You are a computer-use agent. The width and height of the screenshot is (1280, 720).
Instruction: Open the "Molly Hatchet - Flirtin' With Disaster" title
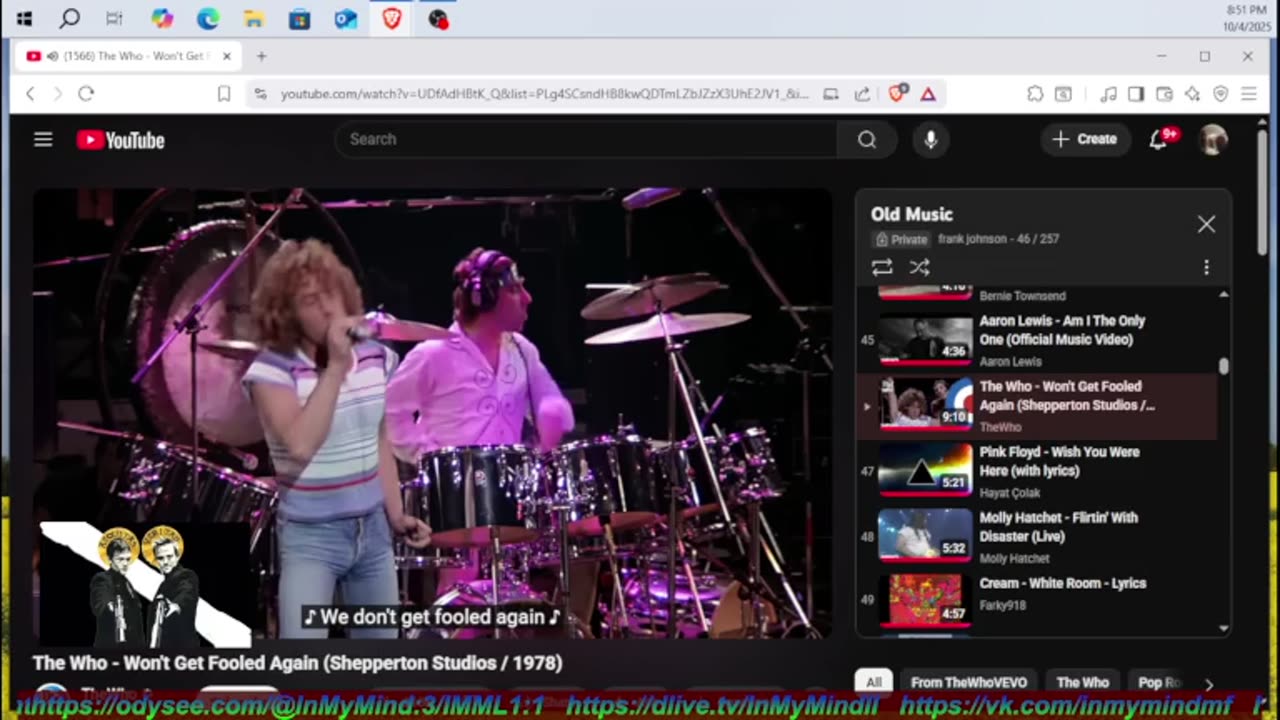pyautogui.click(x=1059, y=527)
